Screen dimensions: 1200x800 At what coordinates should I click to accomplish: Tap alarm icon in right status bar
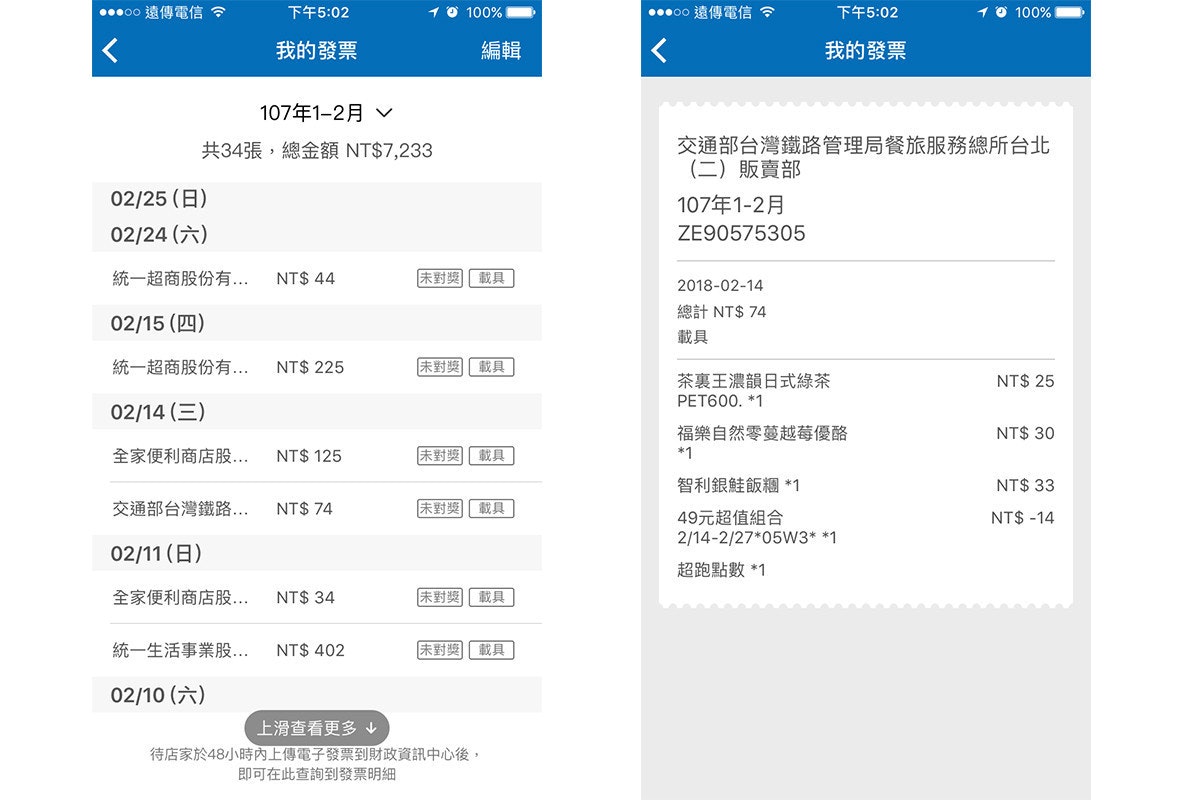(1001, 12)
